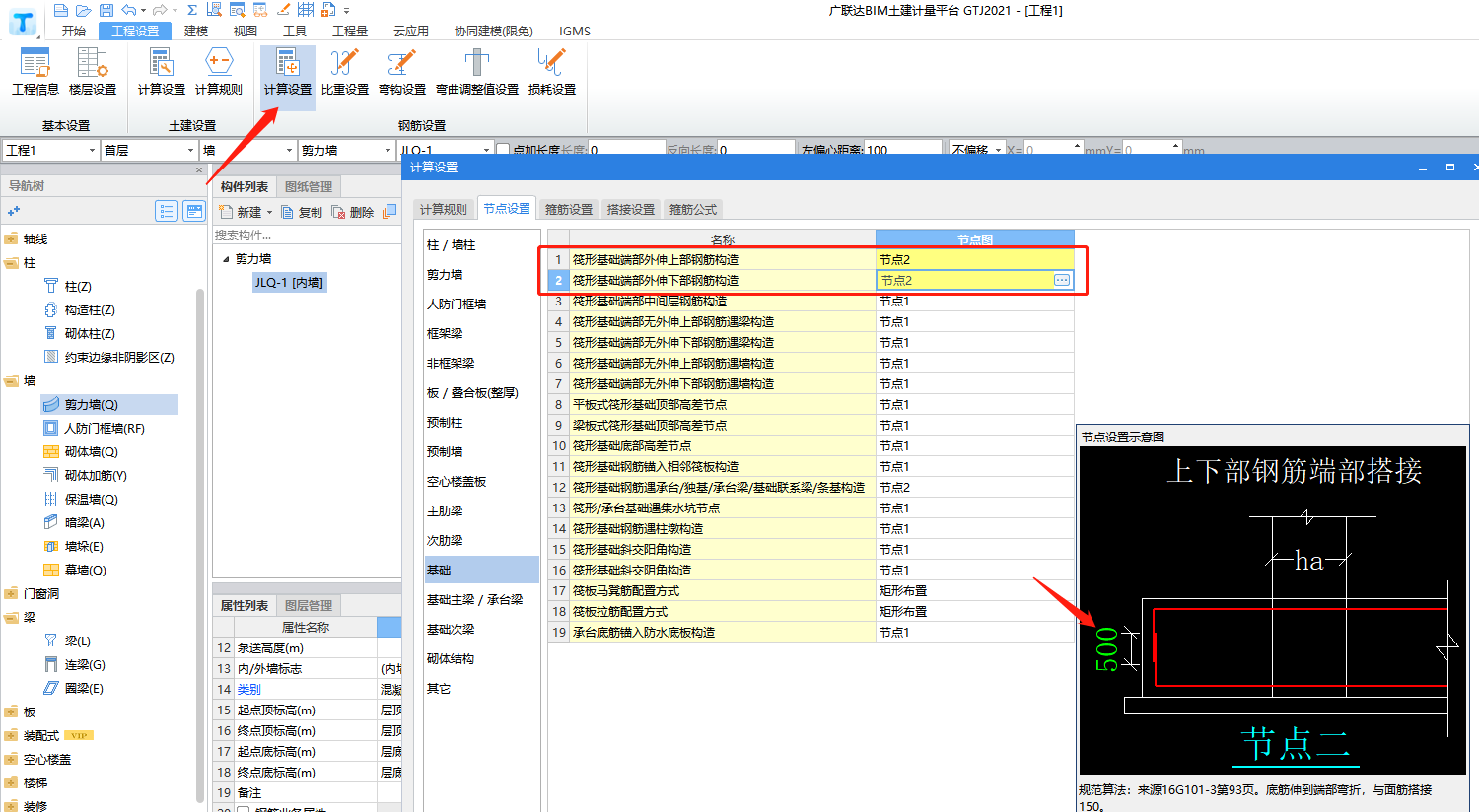Screen dimensions: 1479x812
Task: Open 楼层设置 floor settings
Action: tap(93, 72)
